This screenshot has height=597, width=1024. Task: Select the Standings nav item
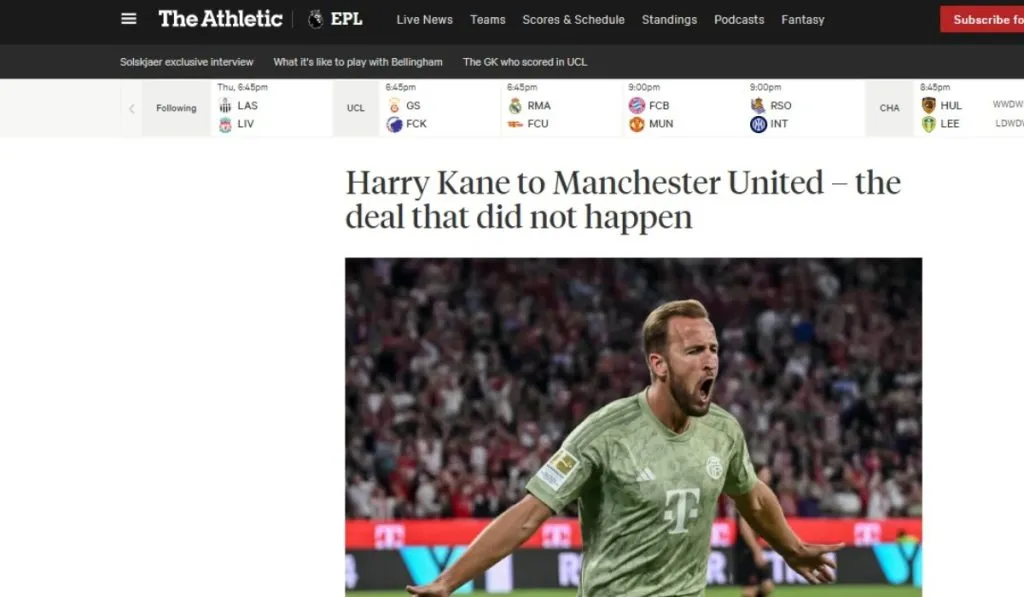click(x=669, y=20)
